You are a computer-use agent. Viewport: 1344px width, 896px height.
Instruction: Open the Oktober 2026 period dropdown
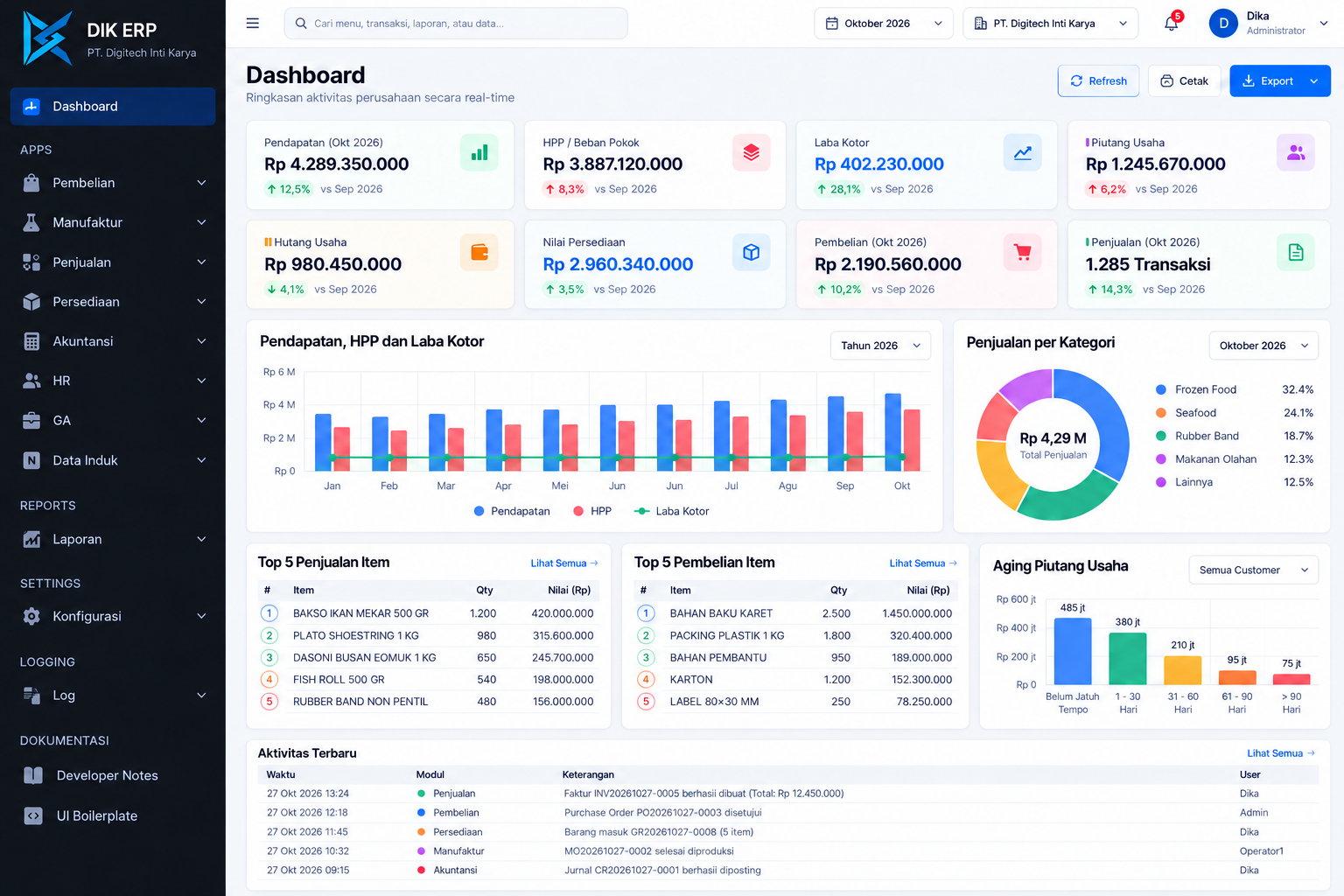(x=884, y=24)
